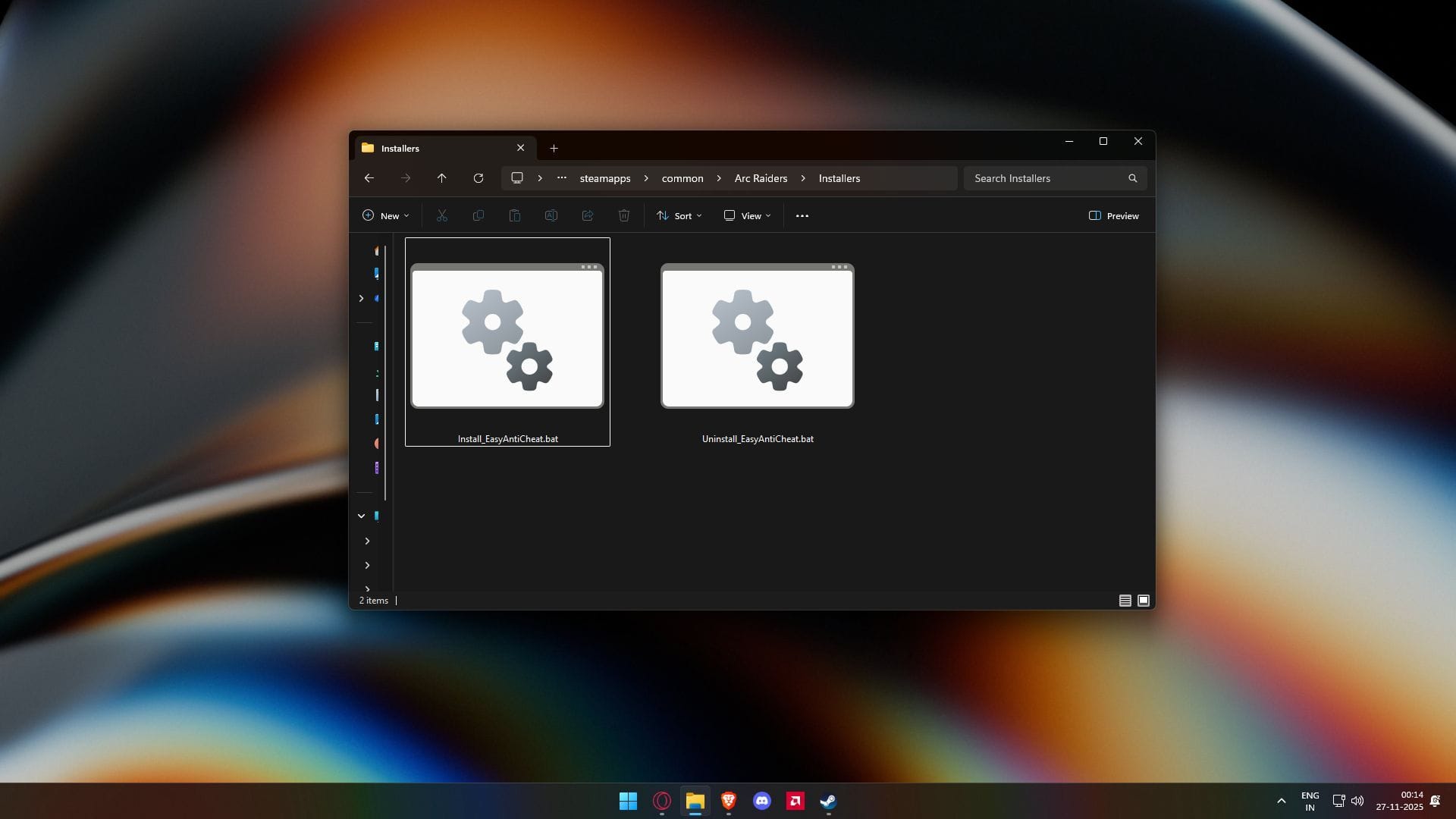Click the See more three-dots toolbar button
This screenshot has height=819, width=1456.
point(802,216)
